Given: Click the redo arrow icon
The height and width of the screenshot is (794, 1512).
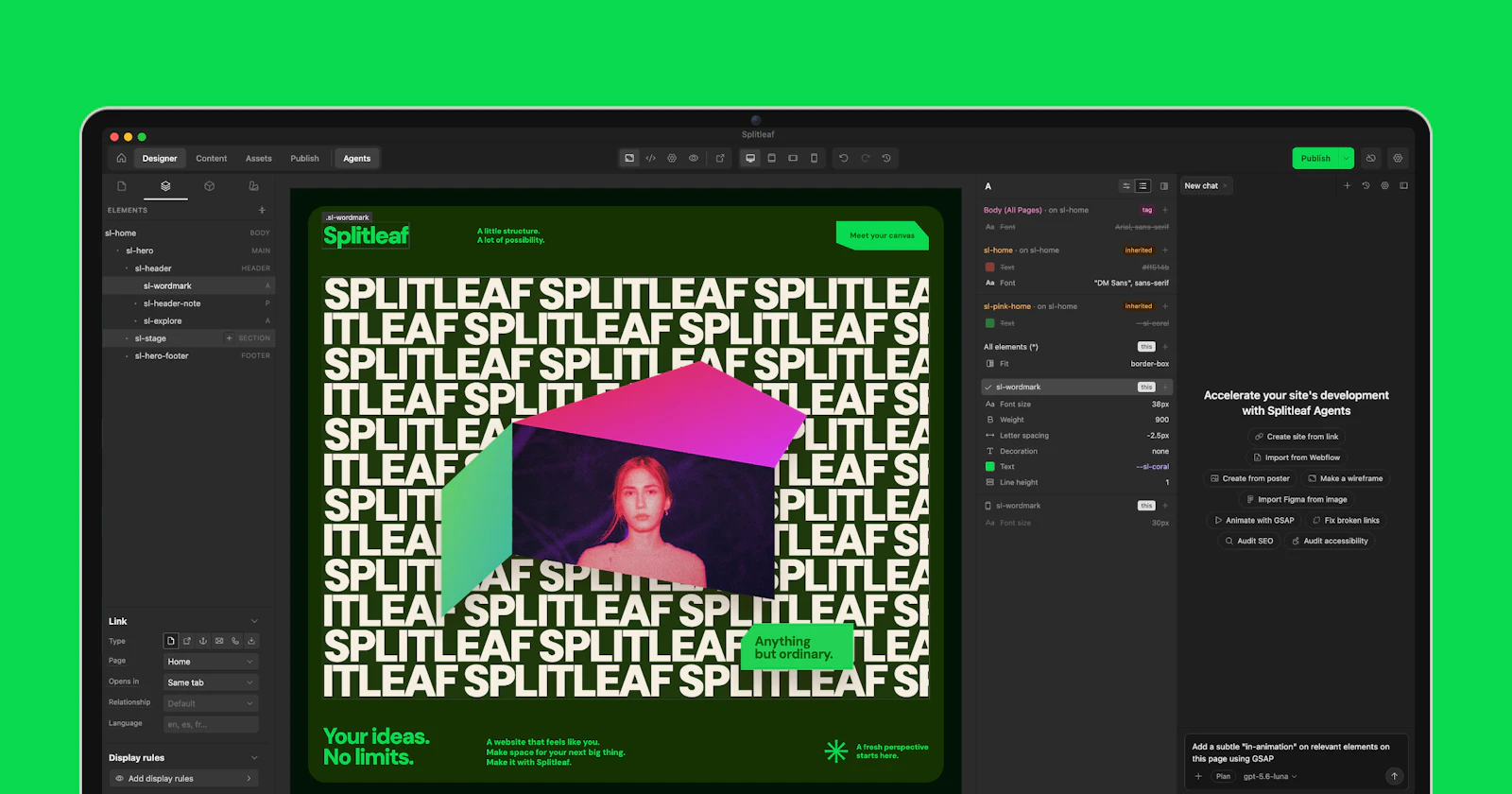Looking at the screenshot, I should (865, 159).
